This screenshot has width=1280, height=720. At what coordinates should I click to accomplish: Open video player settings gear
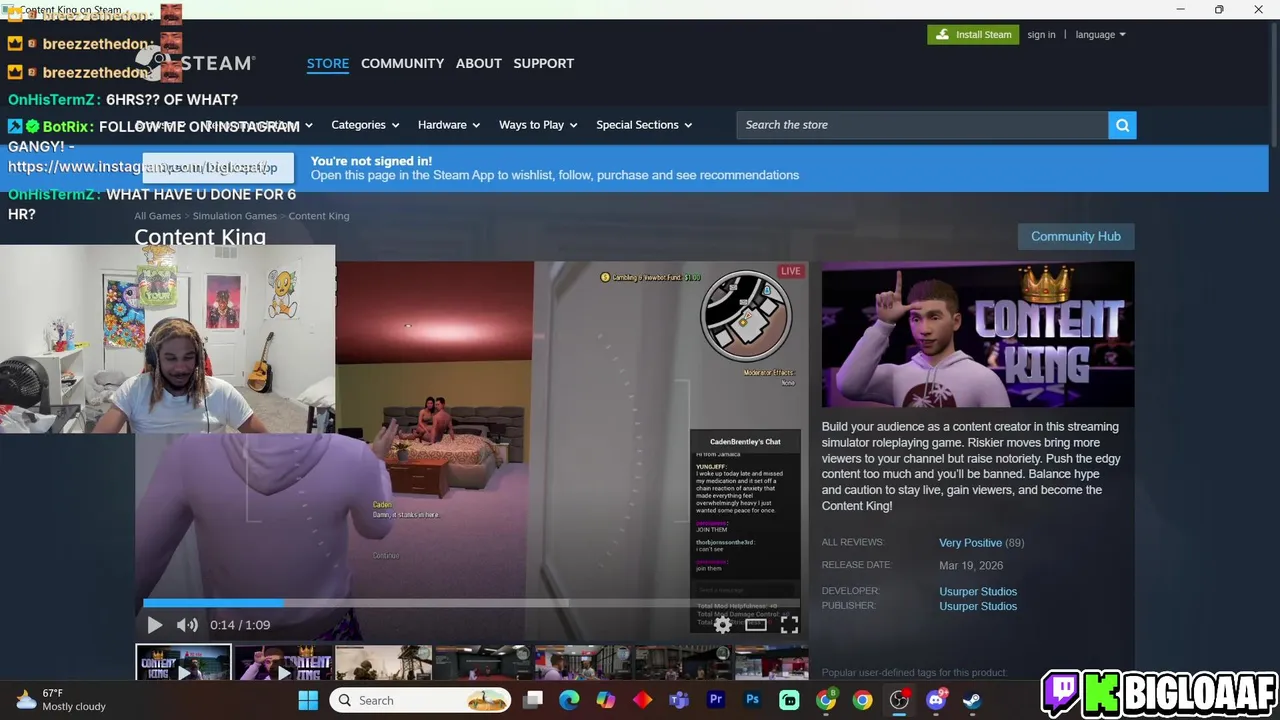tap(722, 625)
